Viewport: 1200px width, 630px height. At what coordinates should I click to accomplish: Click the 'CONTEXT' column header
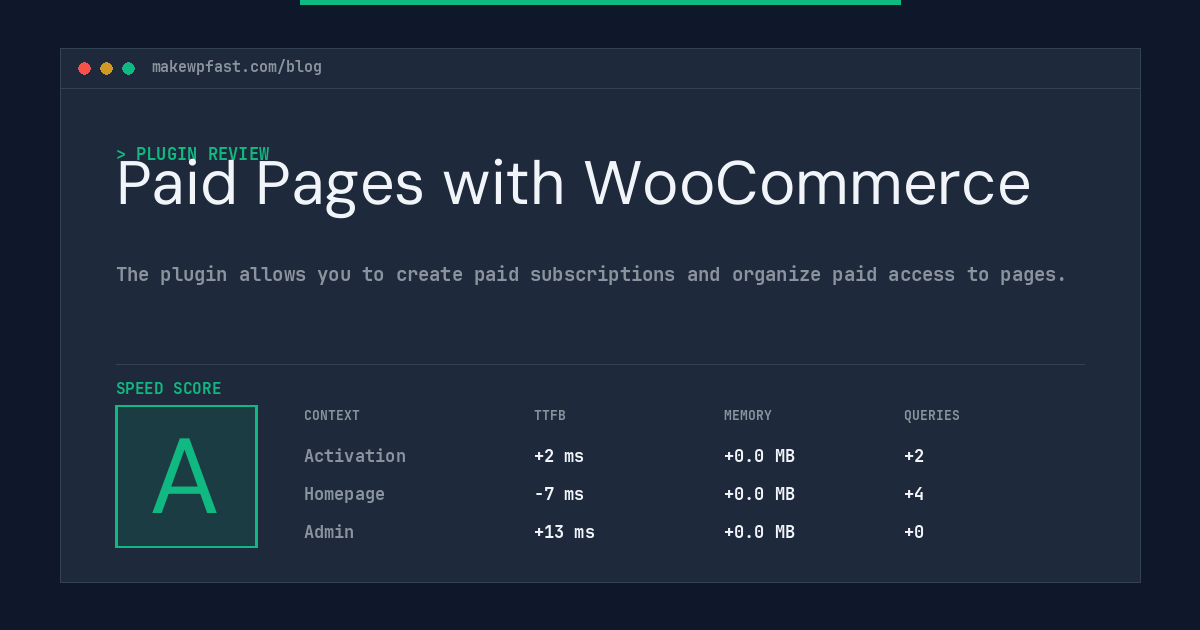pos(332,415)
